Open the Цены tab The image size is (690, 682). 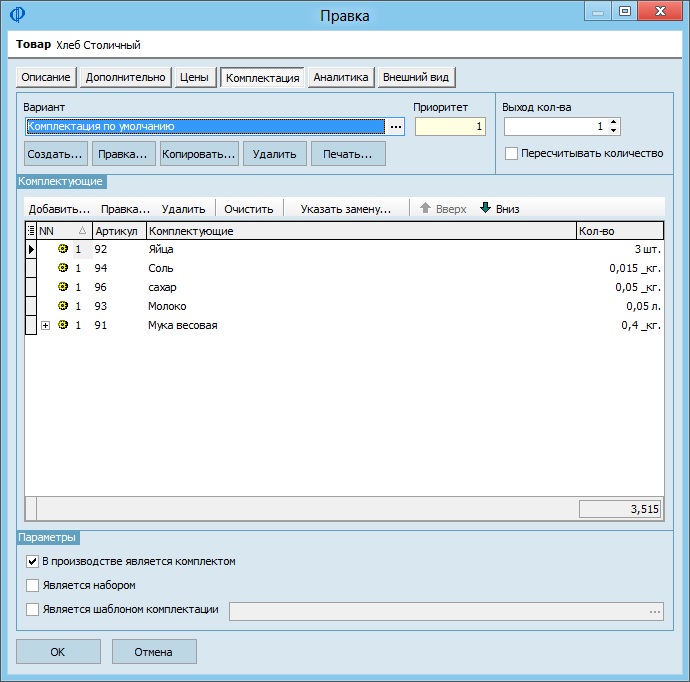[x=195, y=77]
